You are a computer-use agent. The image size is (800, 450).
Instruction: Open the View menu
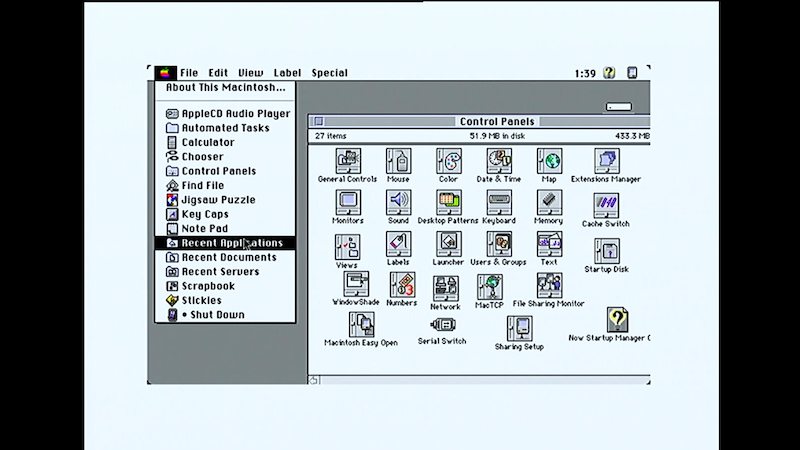(251, 73)
